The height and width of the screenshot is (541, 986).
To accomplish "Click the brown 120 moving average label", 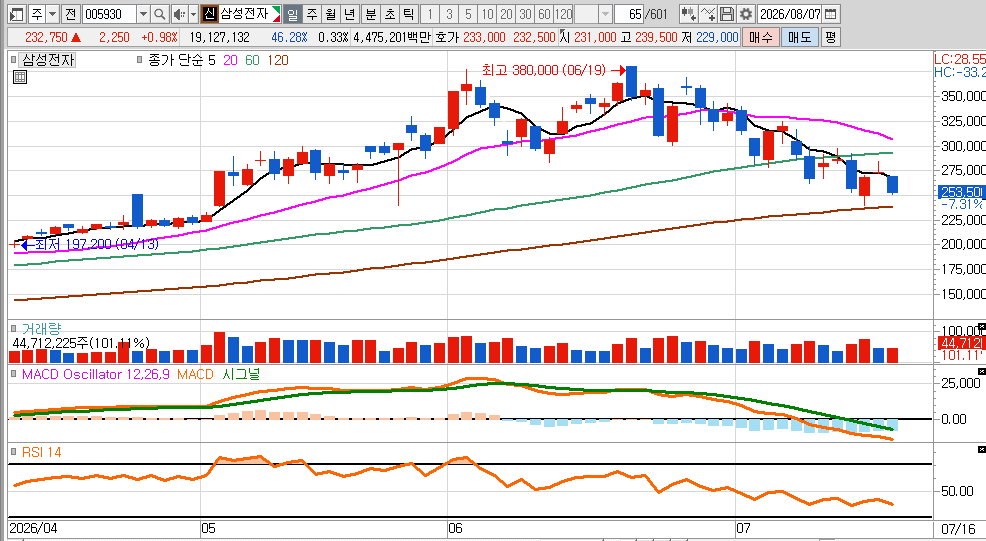I will coord(277,60).
